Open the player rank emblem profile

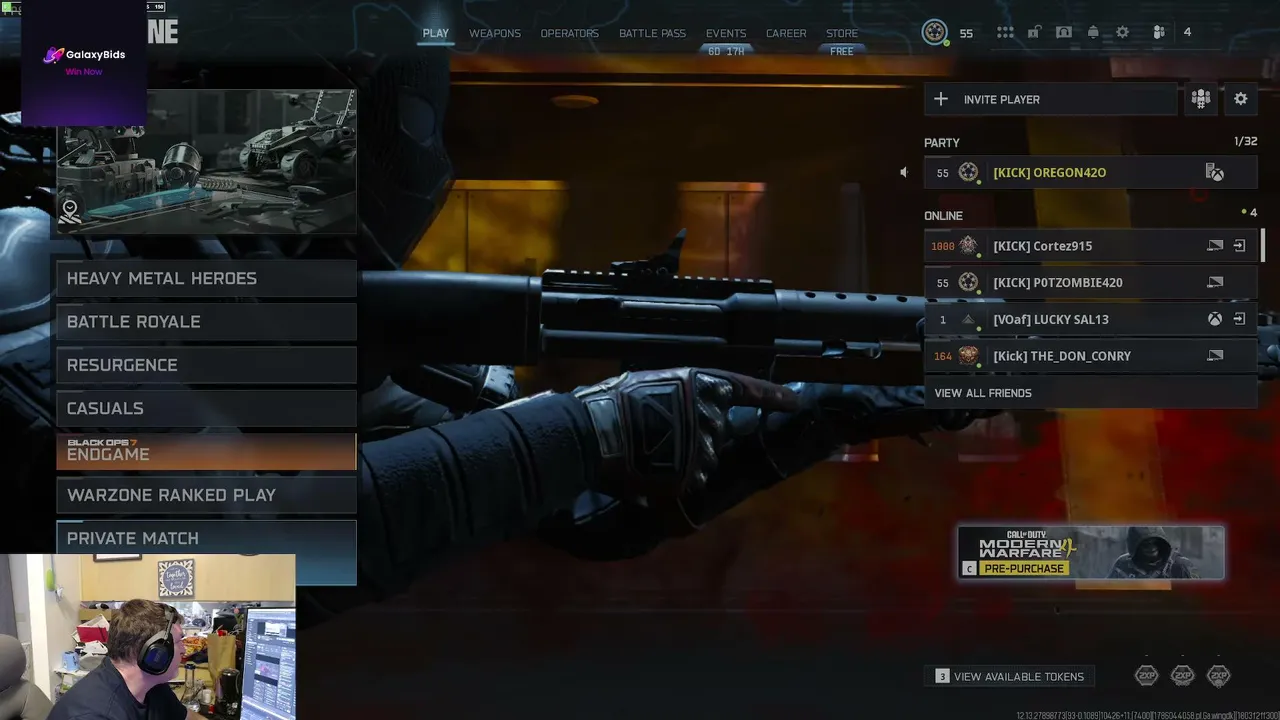click(x=935, y=32)
